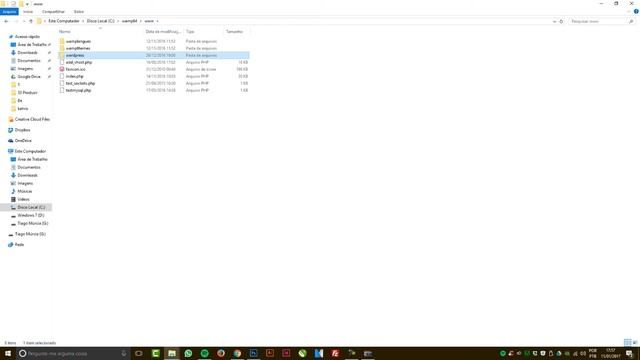Go up one folder level arrow
This screenshot has width=640, height=360.
tap(31, 21)
